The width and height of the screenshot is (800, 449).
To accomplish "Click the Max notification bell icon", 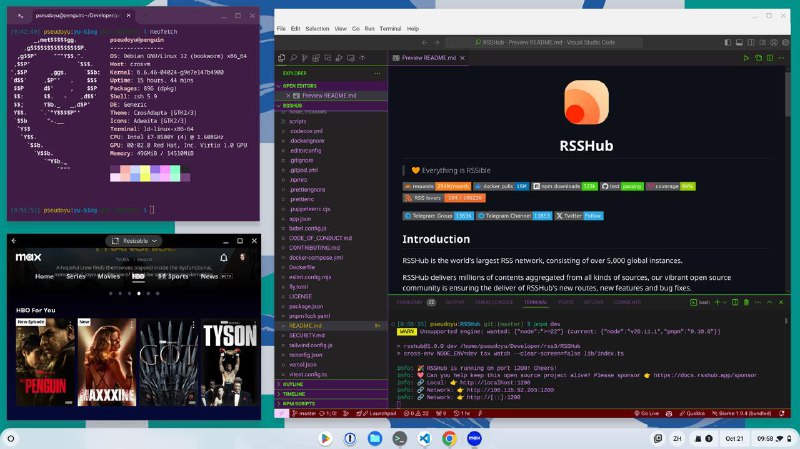I will coord(223,258).
